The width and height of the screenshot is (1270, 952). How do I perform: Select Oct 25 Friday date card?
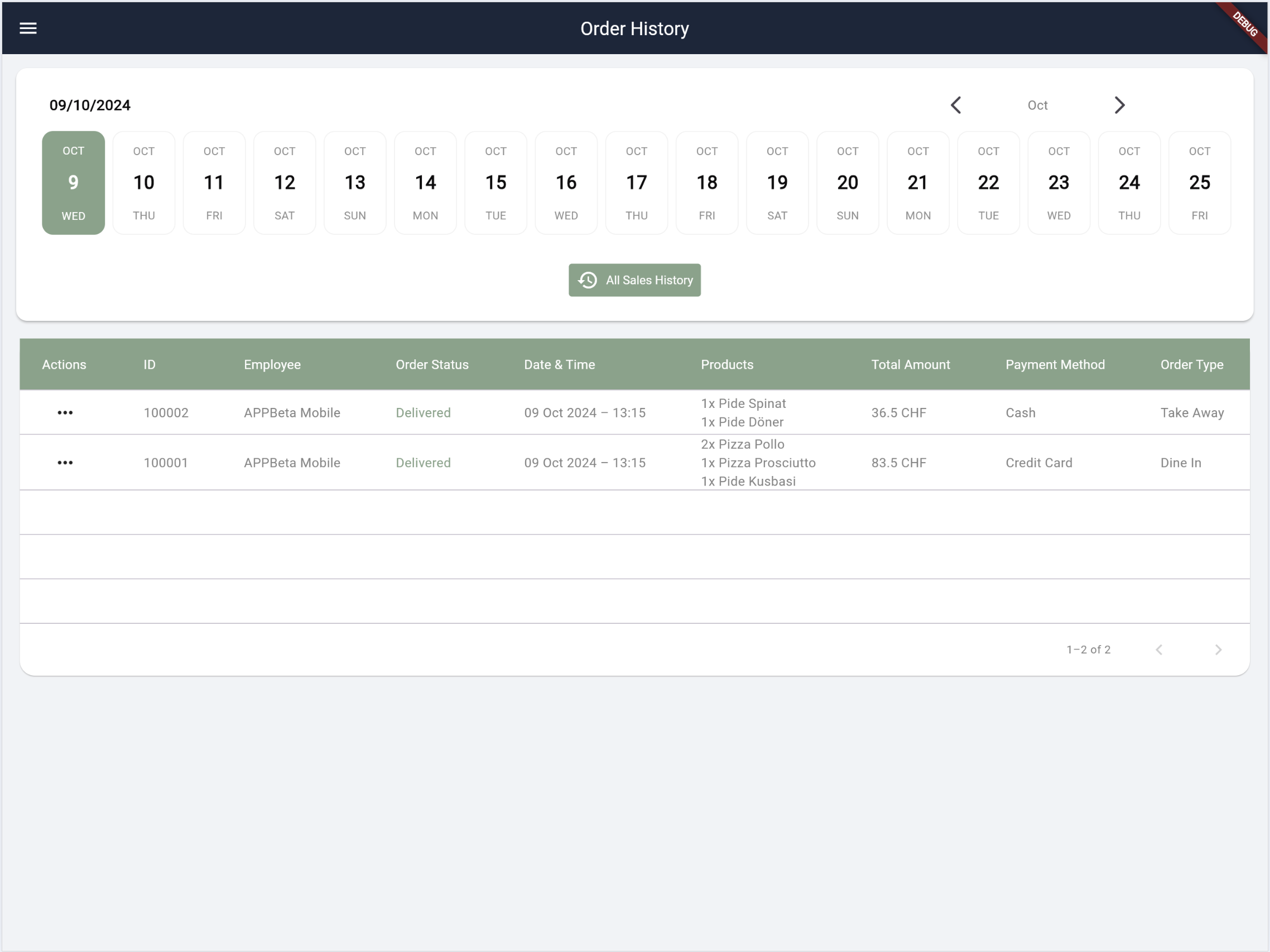coord(1199,182)
